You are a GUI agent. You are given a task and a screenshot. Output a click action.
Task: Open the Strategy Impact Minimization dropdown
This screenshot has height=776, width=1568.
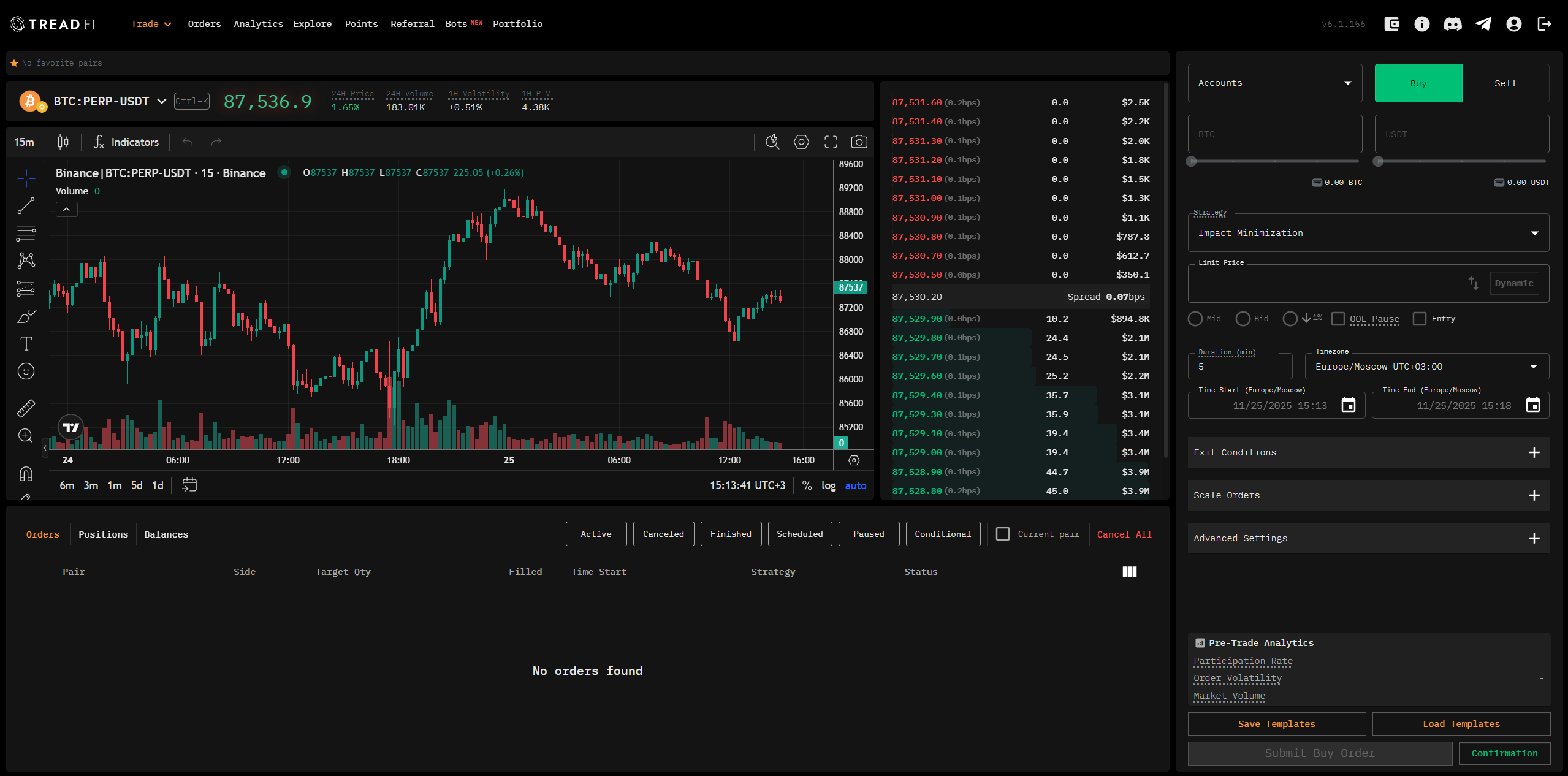(x=1368, y=233)
